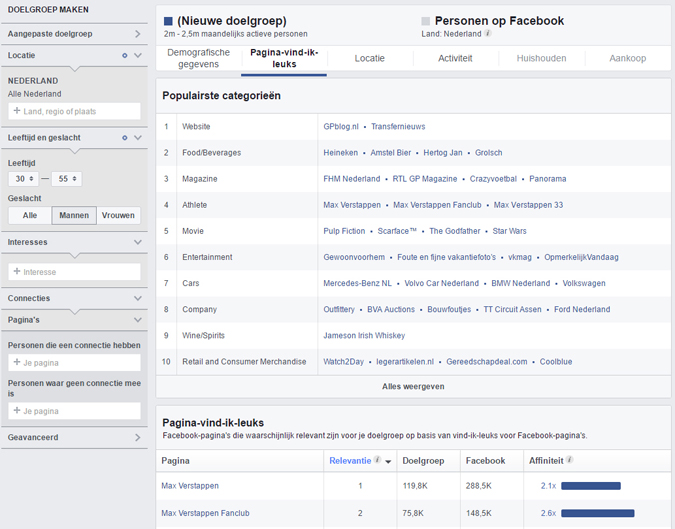675x529 pixels.
Task: Click the info icon next to Land: Nederland
Action: click(x=487, y=33)
